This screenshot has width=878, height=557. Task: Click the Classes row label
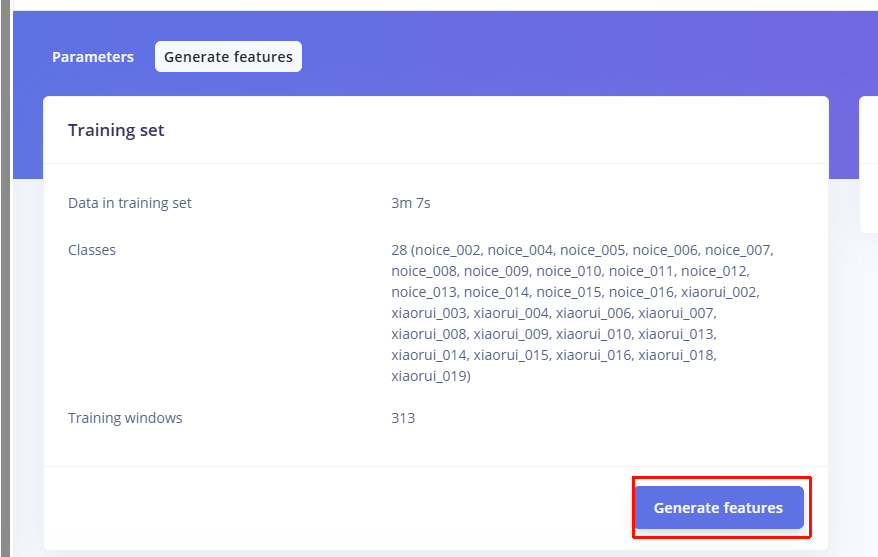(92, 250)
